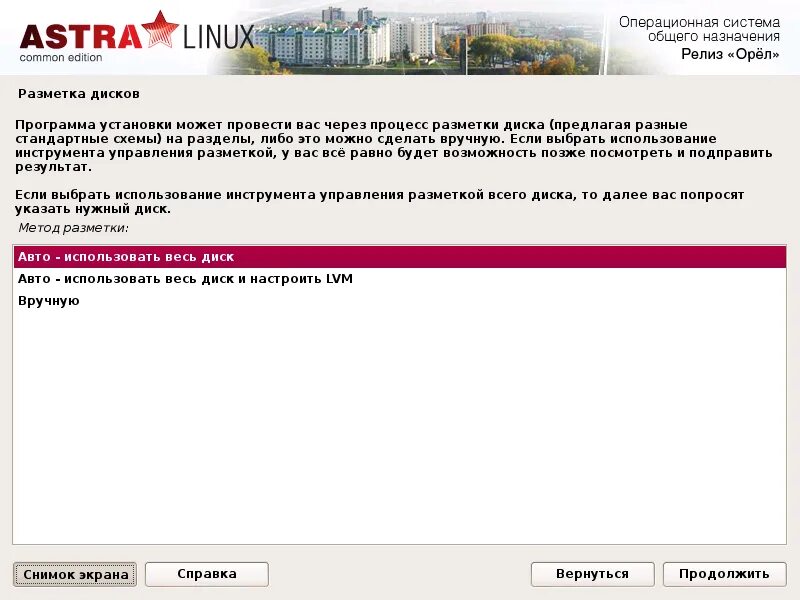The height and width of the screenshot is (600, 800).
Task: Select 'Авто - использовать весь диск' option
Action: (399, 257)
